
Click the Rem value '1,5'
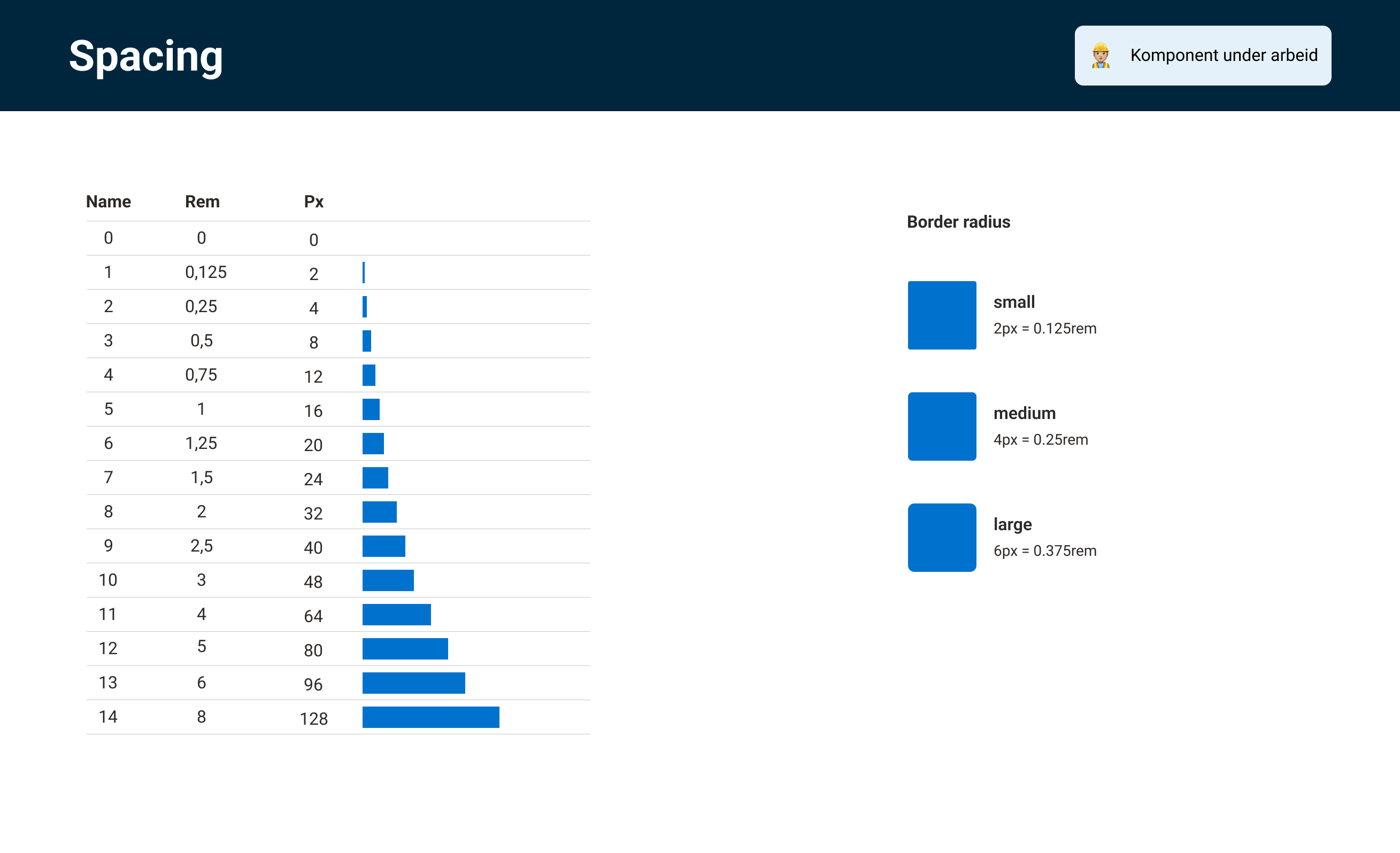click(202, 478)
